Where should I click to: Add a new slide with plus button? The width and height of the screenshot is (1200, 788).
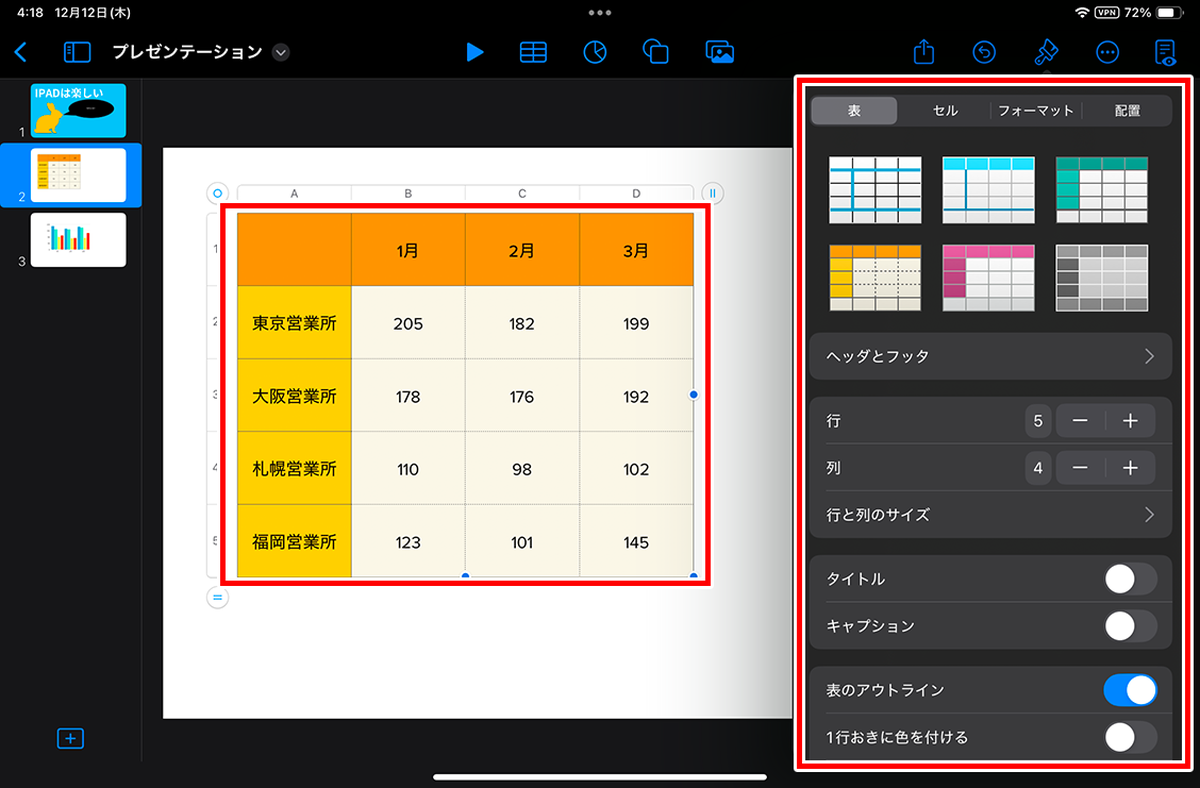[x=70, y=739]
